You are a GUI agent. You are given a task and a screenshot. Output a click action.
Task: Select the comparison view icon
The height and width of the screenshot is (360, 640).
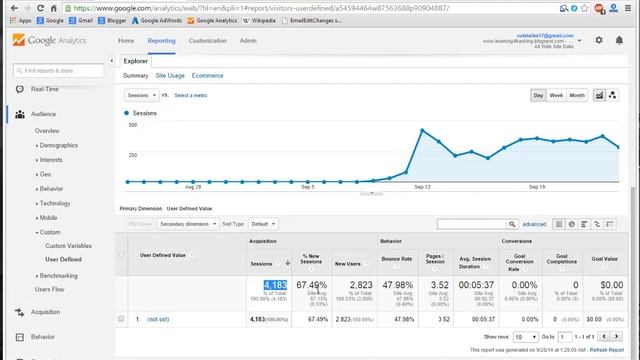(597, 224)
